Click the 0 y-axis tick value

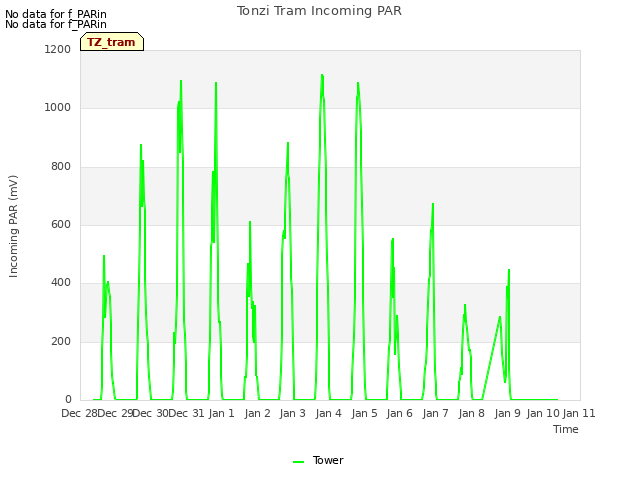(68, 399)
